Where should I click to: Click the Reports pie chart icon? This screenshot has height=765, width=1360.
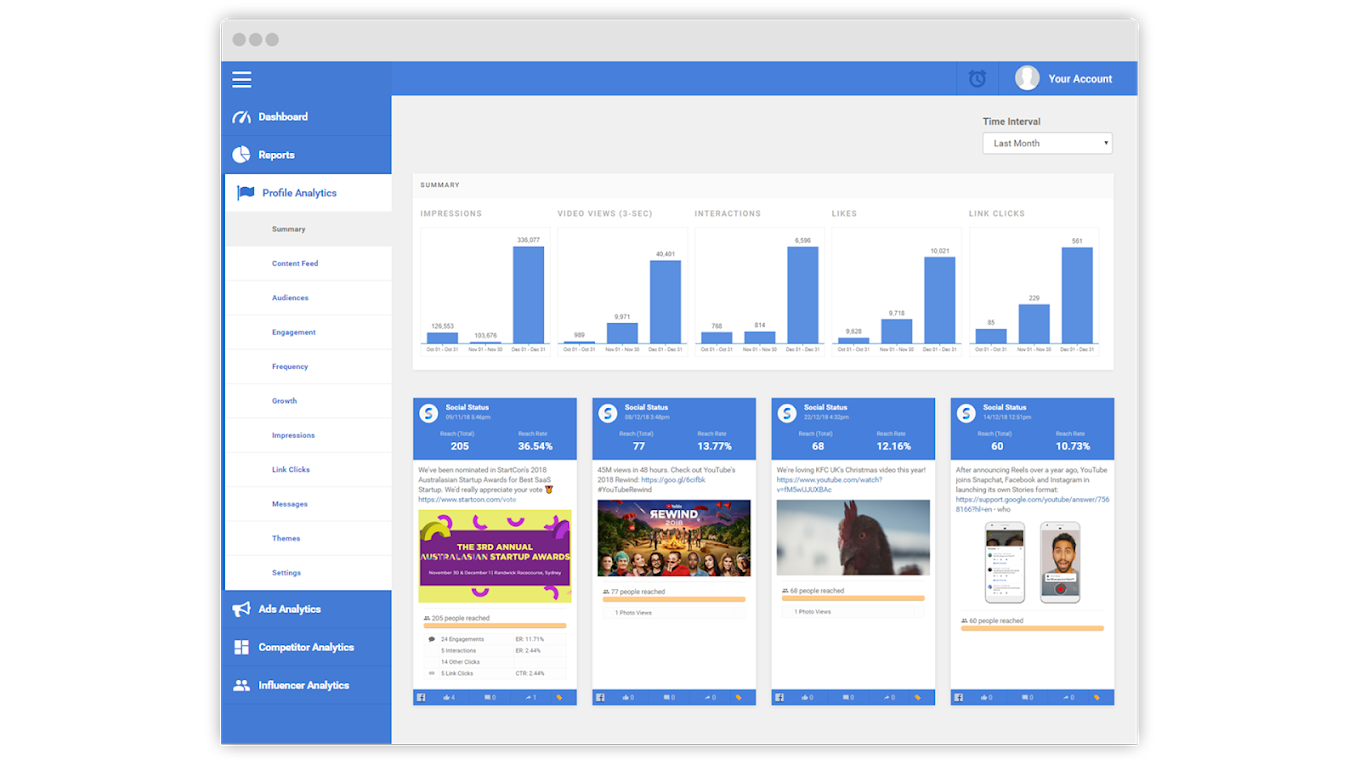coord(240,154)
